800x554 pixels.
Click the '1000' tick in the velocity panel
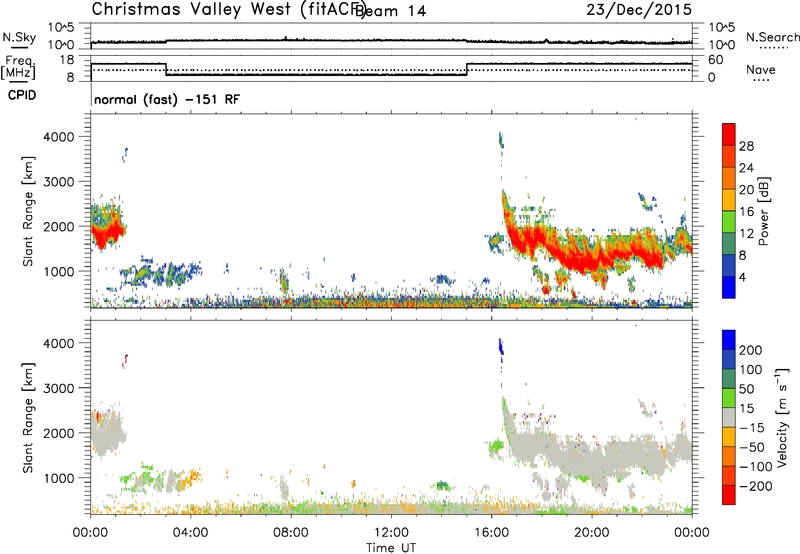coord(59,478)
